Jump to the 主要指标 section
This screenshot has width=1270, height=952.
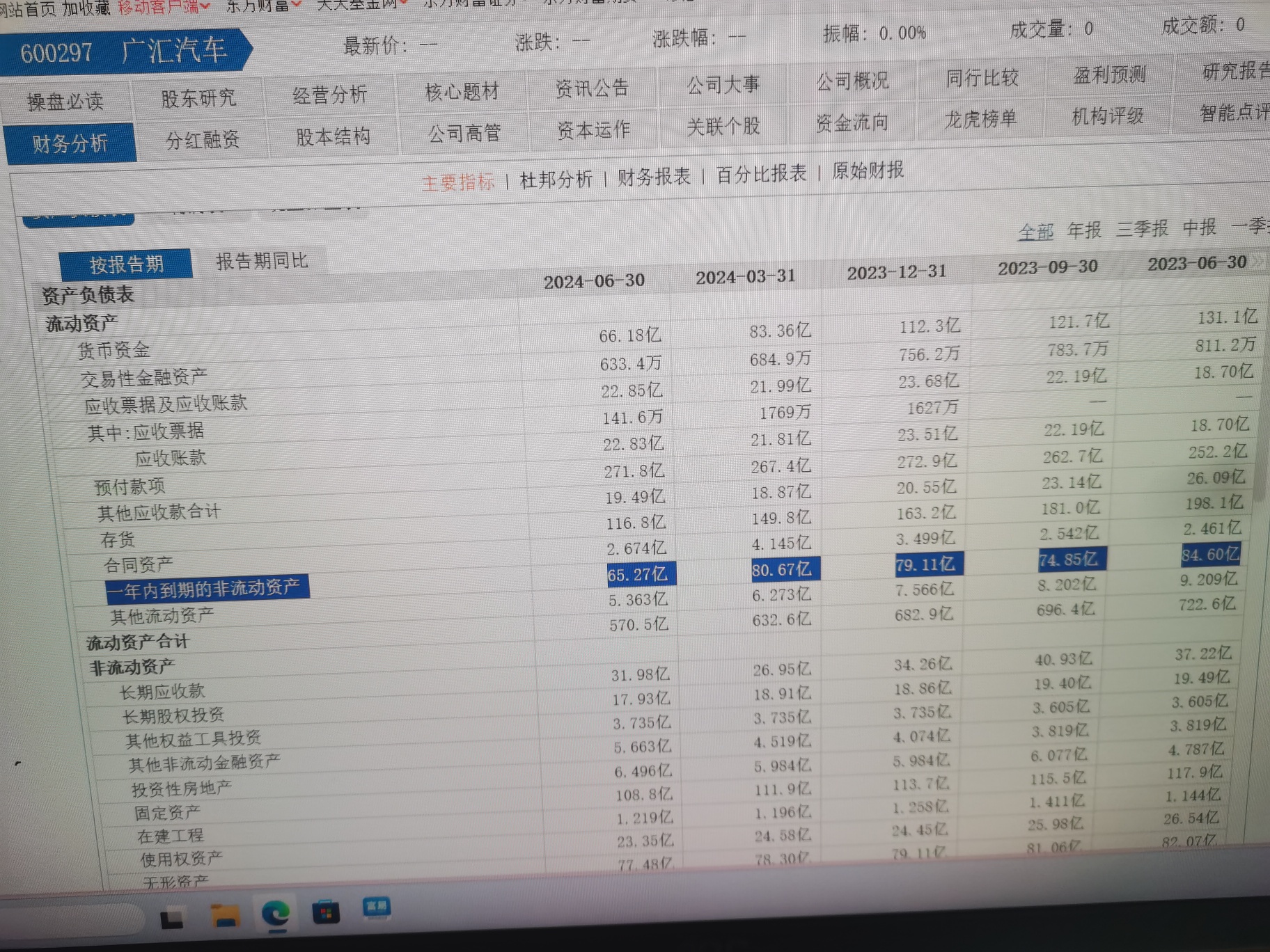pyautogui.click(x=458, y=182)
